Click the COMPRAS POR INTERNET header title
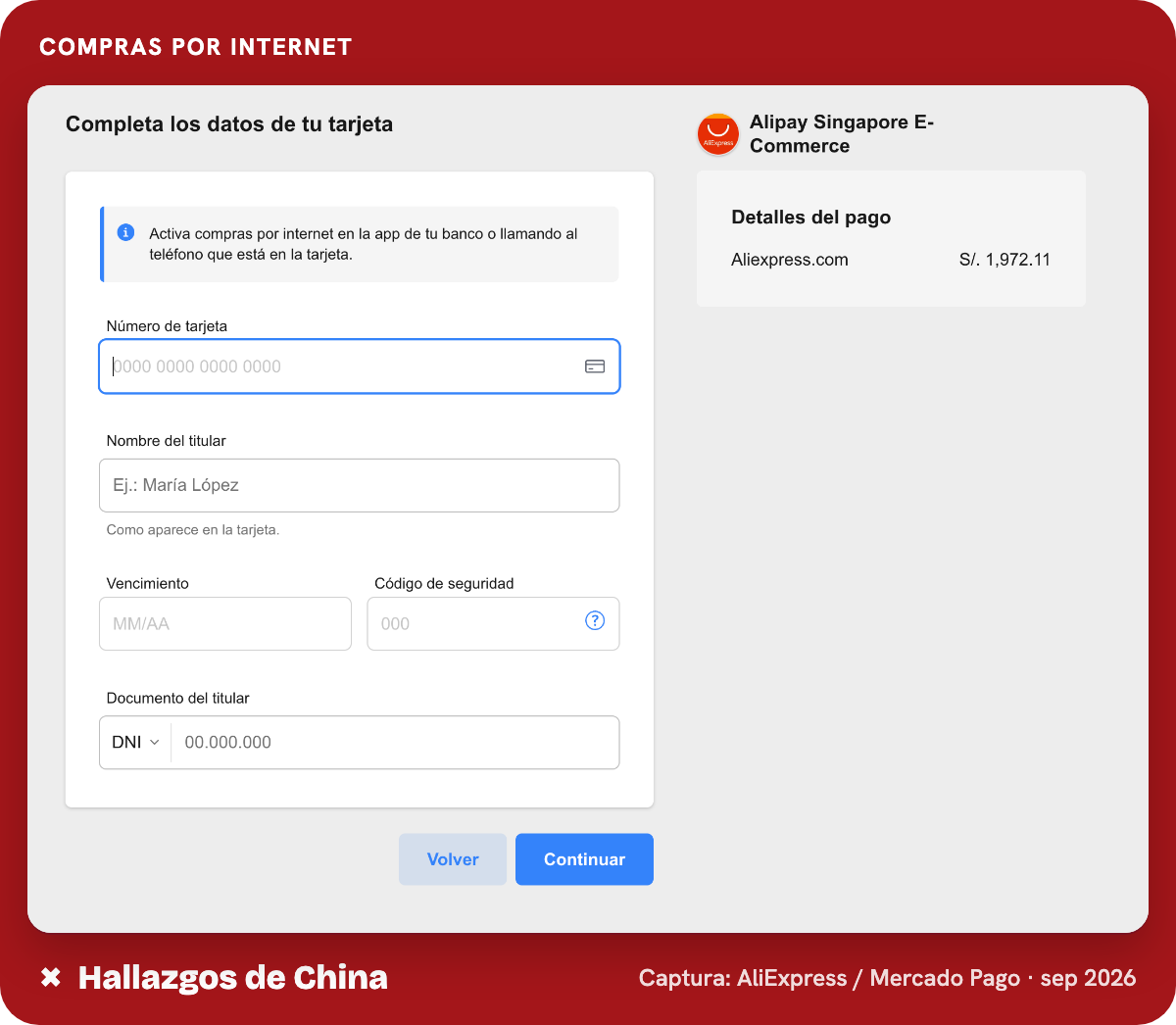Viewport: 1176px width, 1025px height. (196, 47)
